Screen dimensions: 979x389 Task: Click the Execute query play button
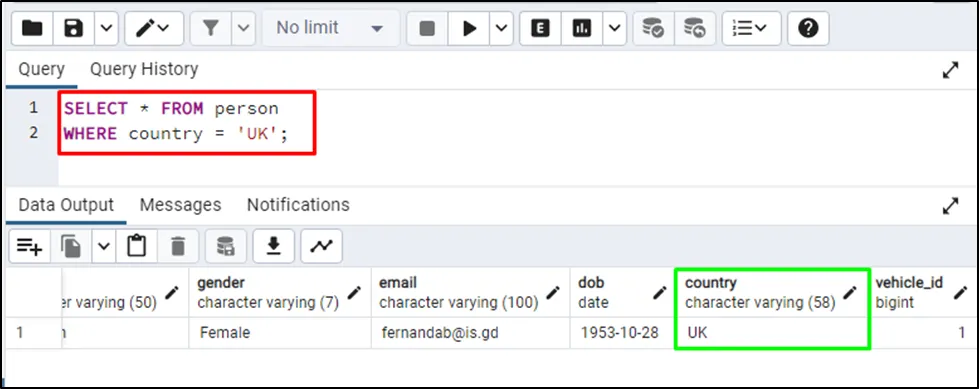469,28
